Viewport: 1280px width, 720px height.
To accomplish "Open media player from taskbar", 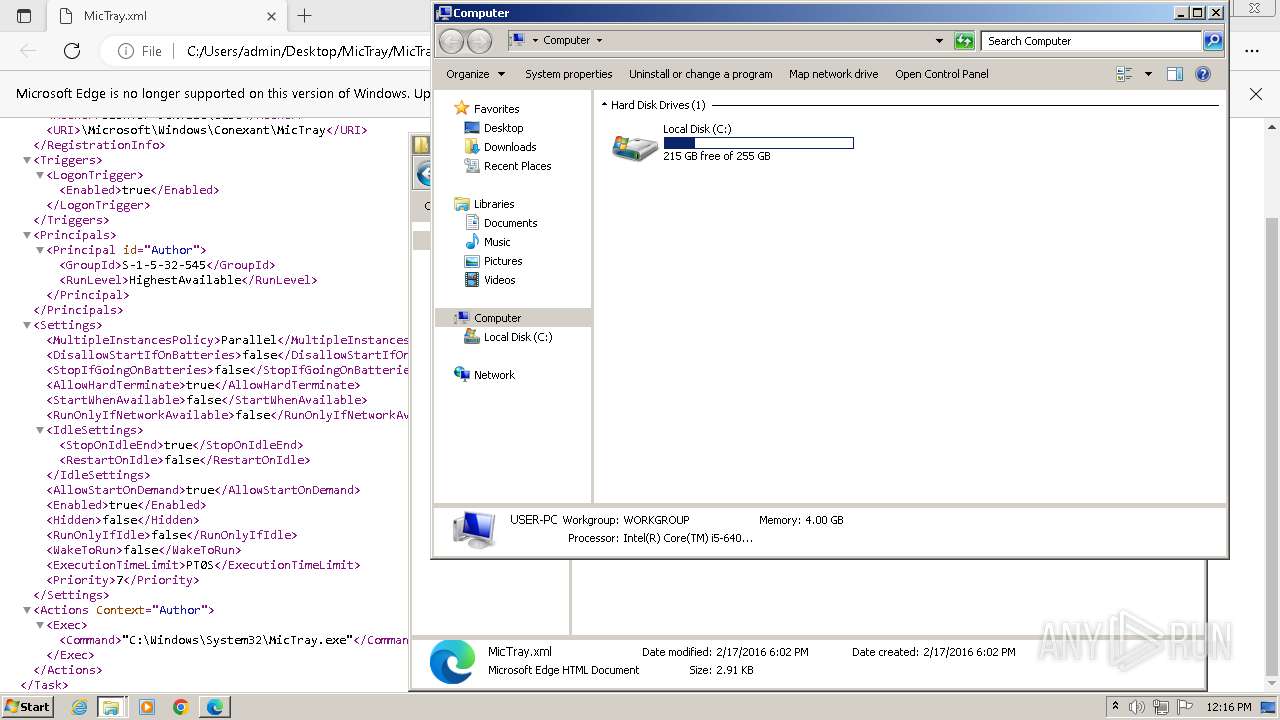I will coord(147,707).
